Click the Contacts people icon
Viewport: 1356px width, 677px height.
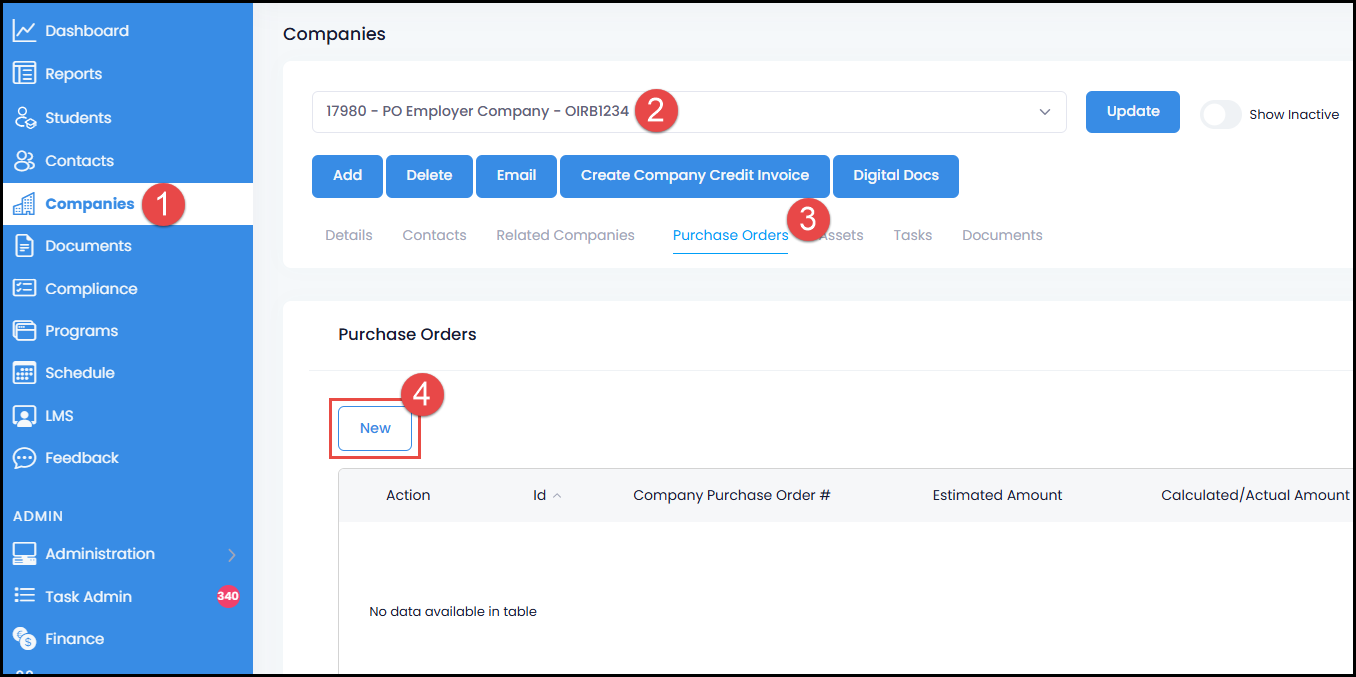tap(24, 161)
